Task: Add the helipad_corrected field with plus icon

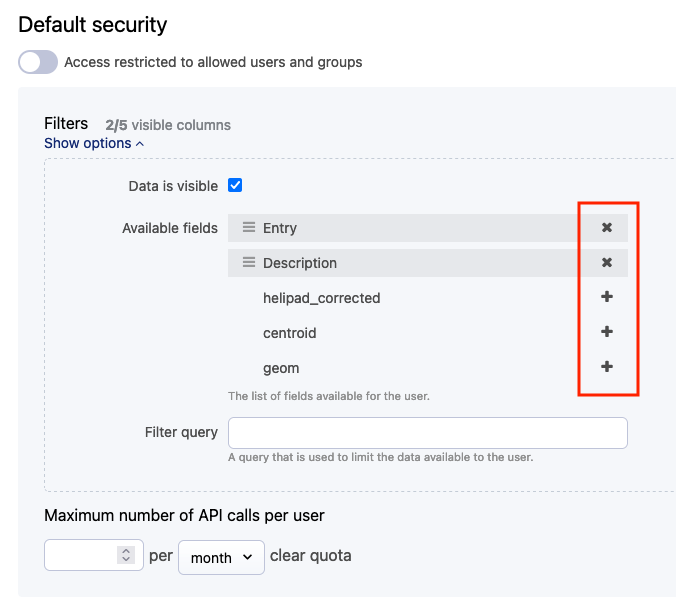Action: (606, 297)
